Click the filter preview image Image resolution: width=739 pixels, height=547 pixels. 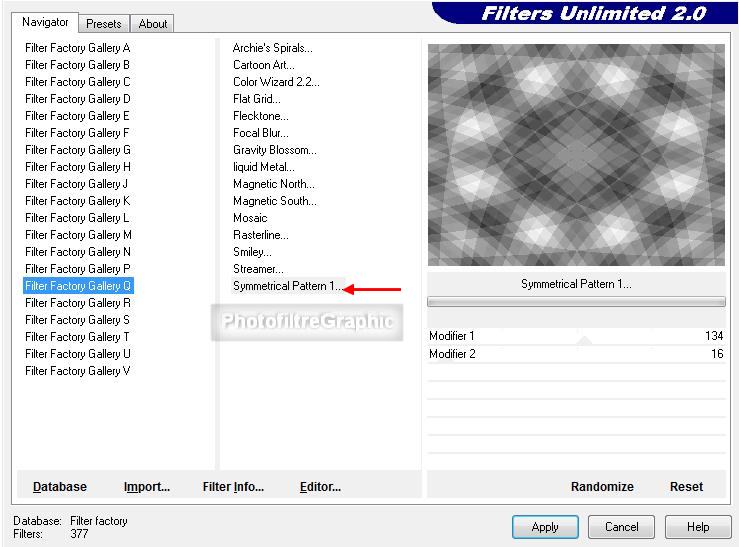tap(576, 154)
